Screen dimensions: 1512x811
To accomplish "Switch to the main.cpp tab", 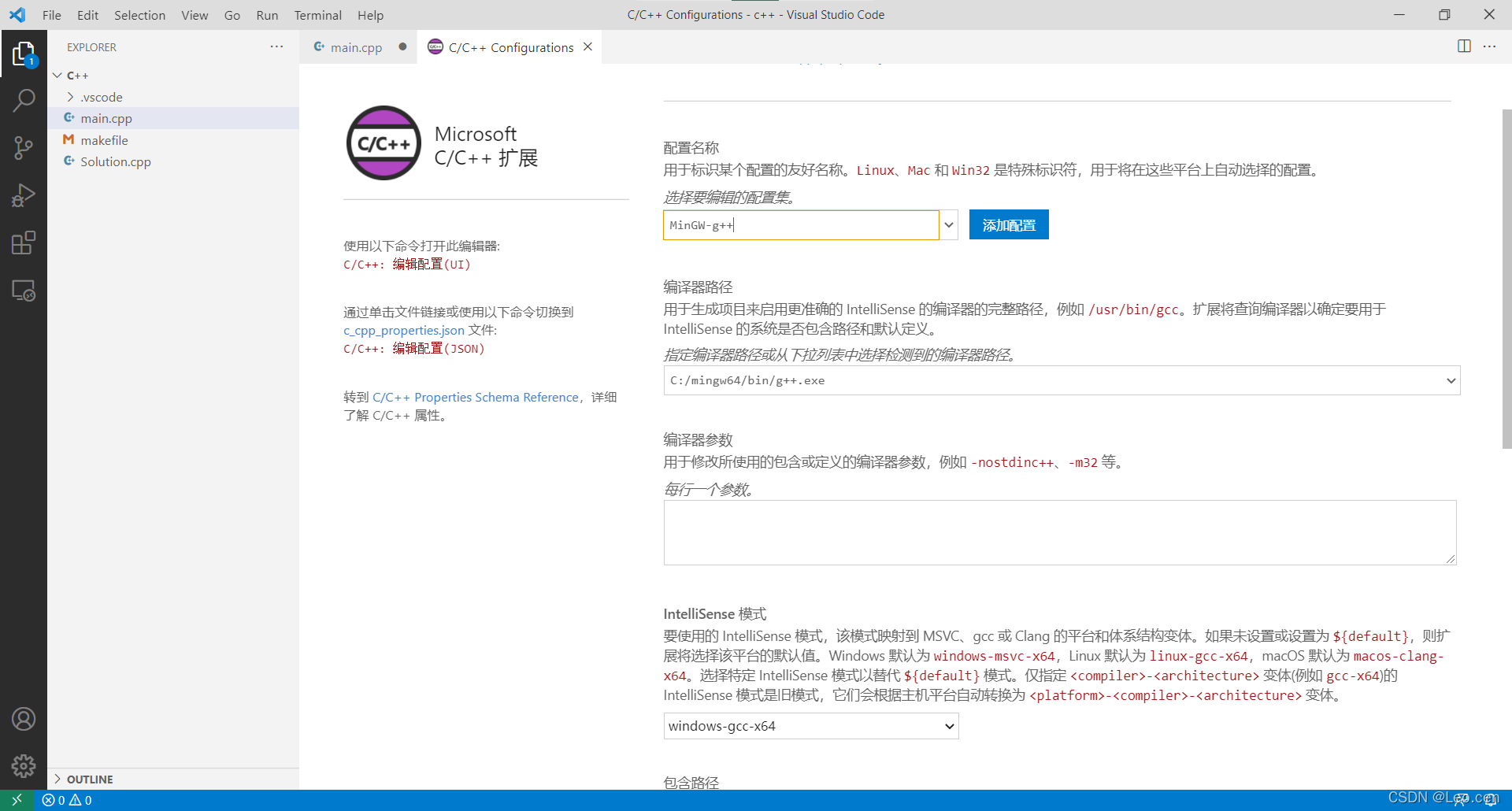I will (x=356, y=47).
